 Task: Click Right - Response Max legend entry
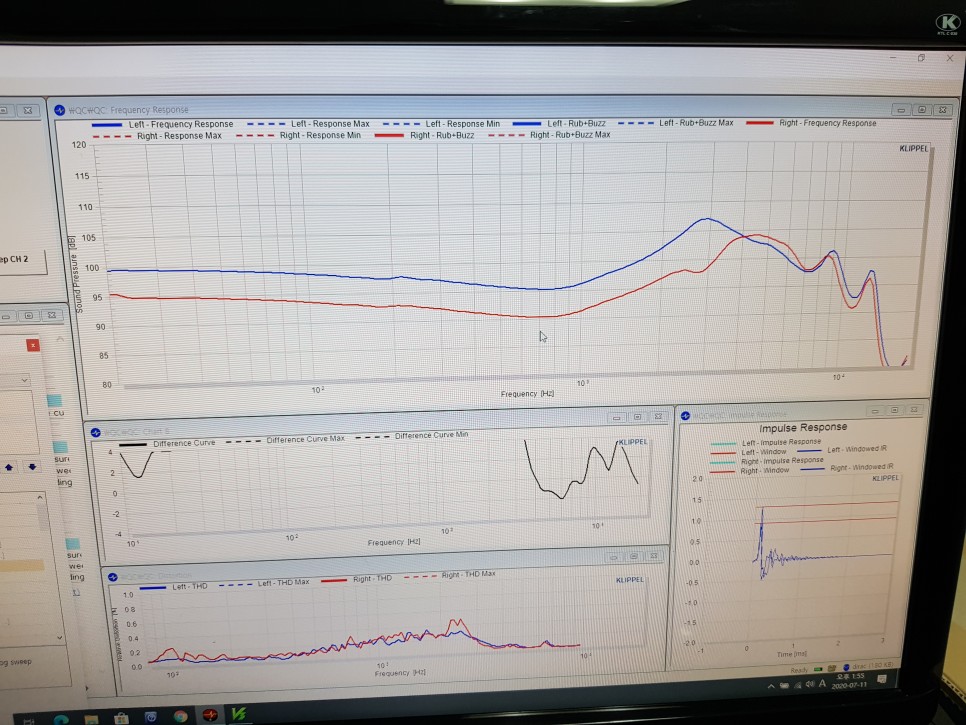157,136
